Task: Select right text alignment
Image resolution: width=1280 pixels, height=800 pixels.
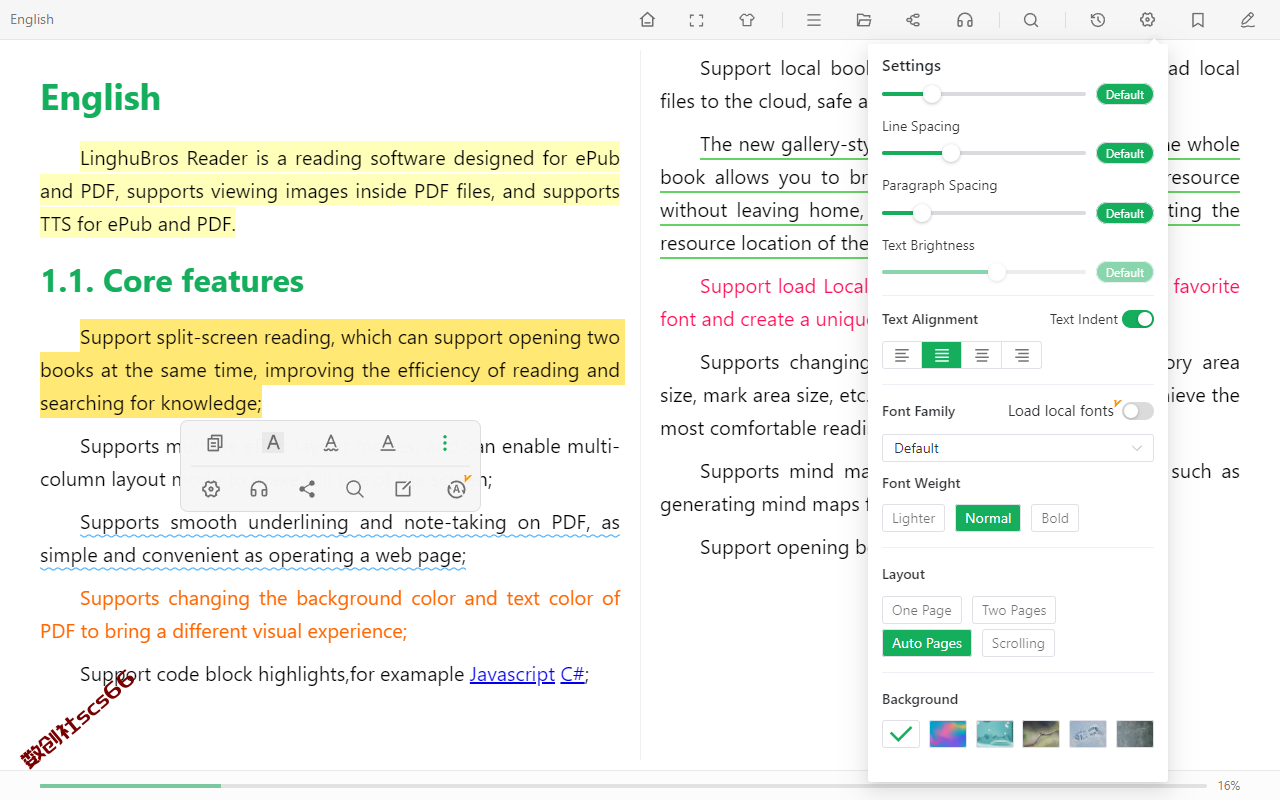Action: [x=1021, y=355]
